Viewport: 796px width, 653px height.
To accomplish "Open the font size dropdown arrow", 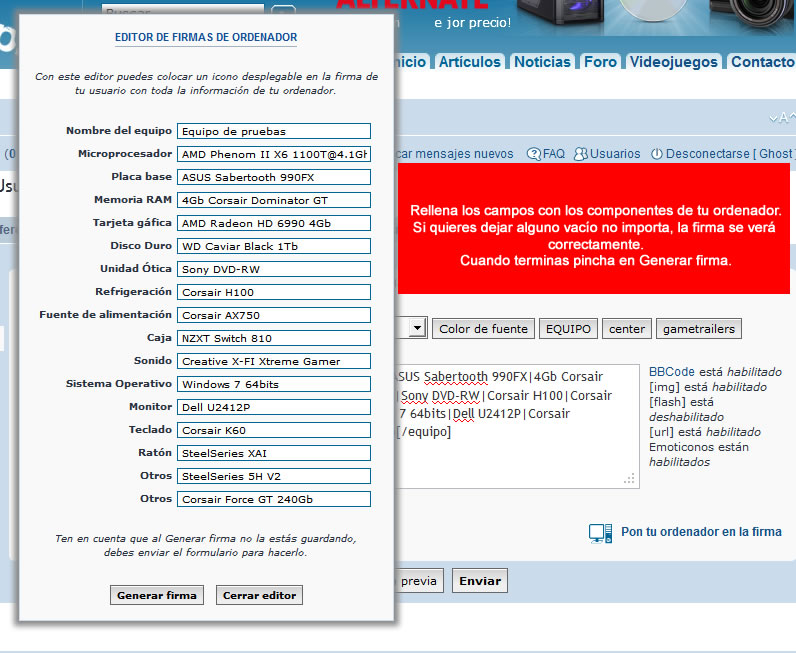I will [417, 328].
